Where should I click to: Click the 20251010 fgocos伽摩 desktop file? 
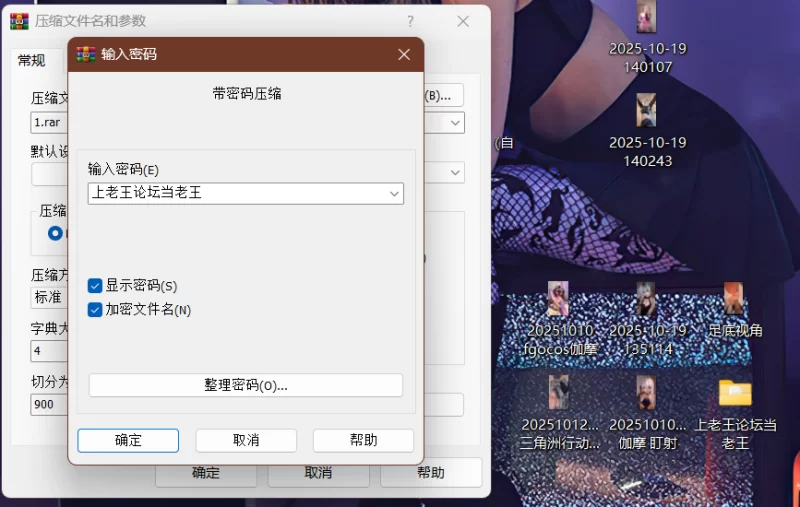point(558,299)
